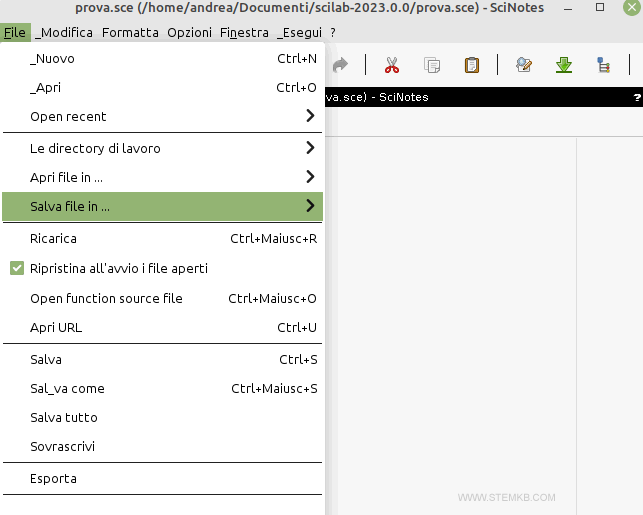Click the question mark help icon on black bar

pyautogui.click(x=636, y=98)
